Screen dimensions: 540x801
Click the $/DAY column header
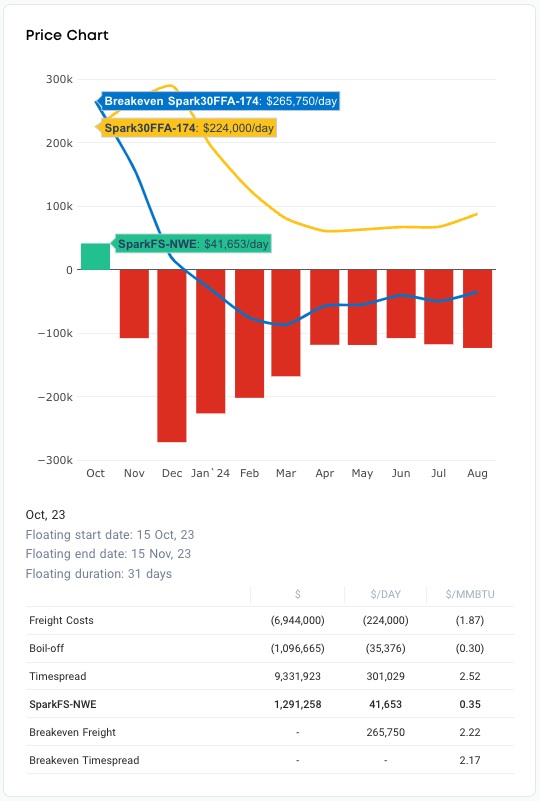pyautogui.click(x=386, y=594)
